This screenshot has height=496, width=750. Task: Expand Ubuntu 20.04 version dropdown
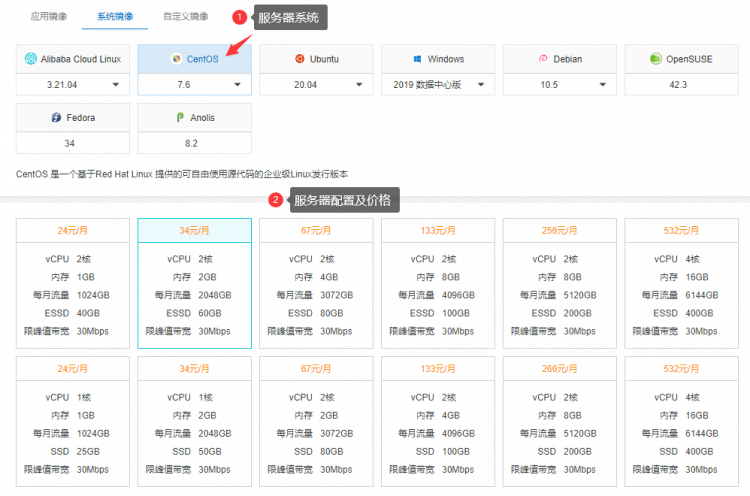coord(360,85)
